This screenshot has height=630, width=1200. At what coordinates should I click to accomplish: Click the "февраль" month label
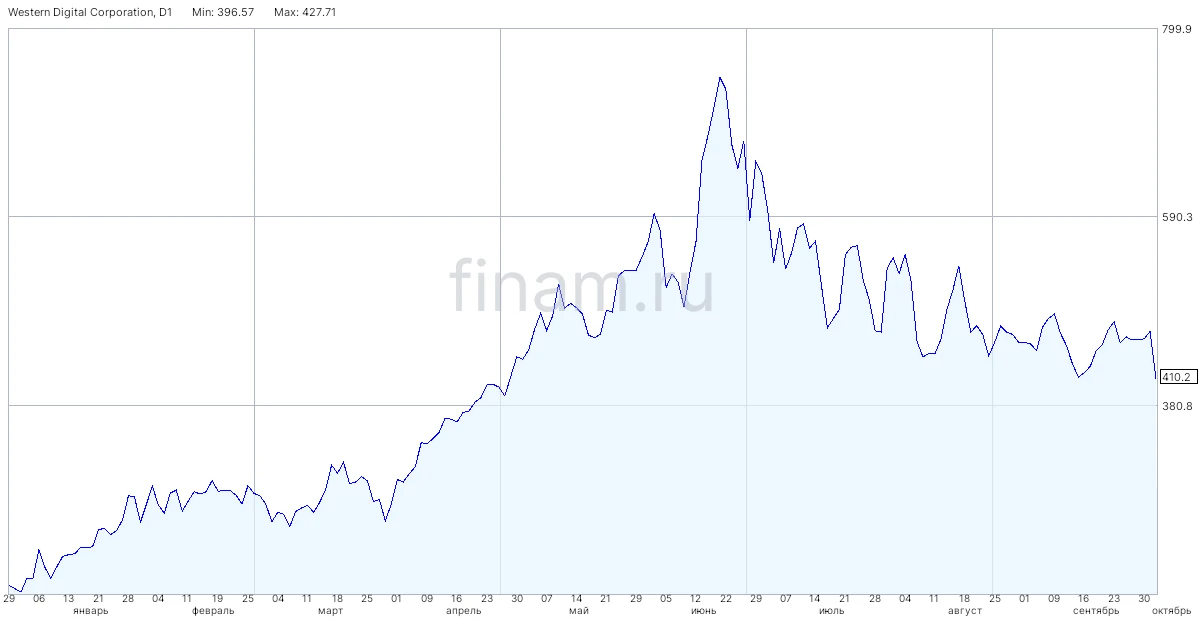click(213, 610)
